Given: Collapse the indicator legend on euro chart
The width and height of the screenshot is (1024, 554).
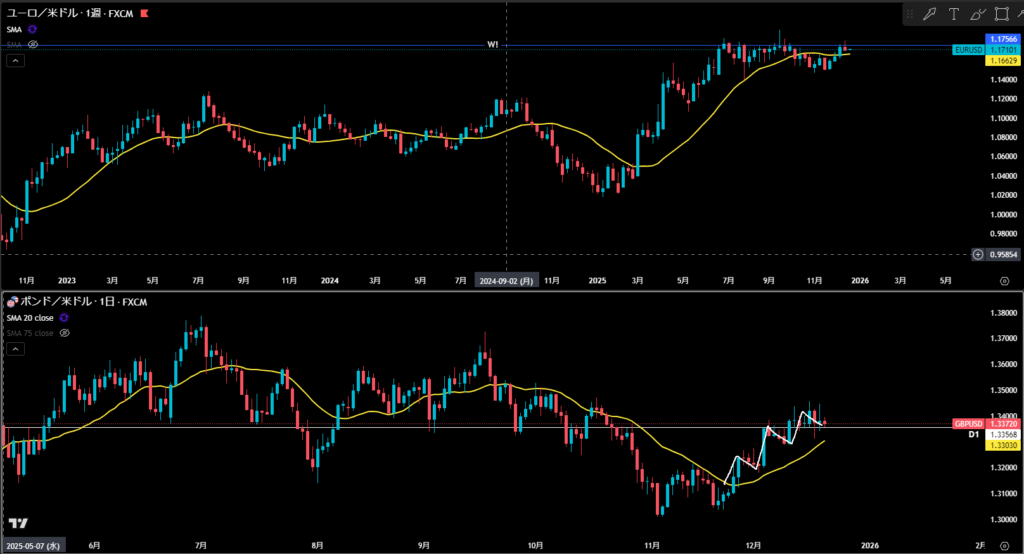Looking at the screenshot, I should 15,60.
